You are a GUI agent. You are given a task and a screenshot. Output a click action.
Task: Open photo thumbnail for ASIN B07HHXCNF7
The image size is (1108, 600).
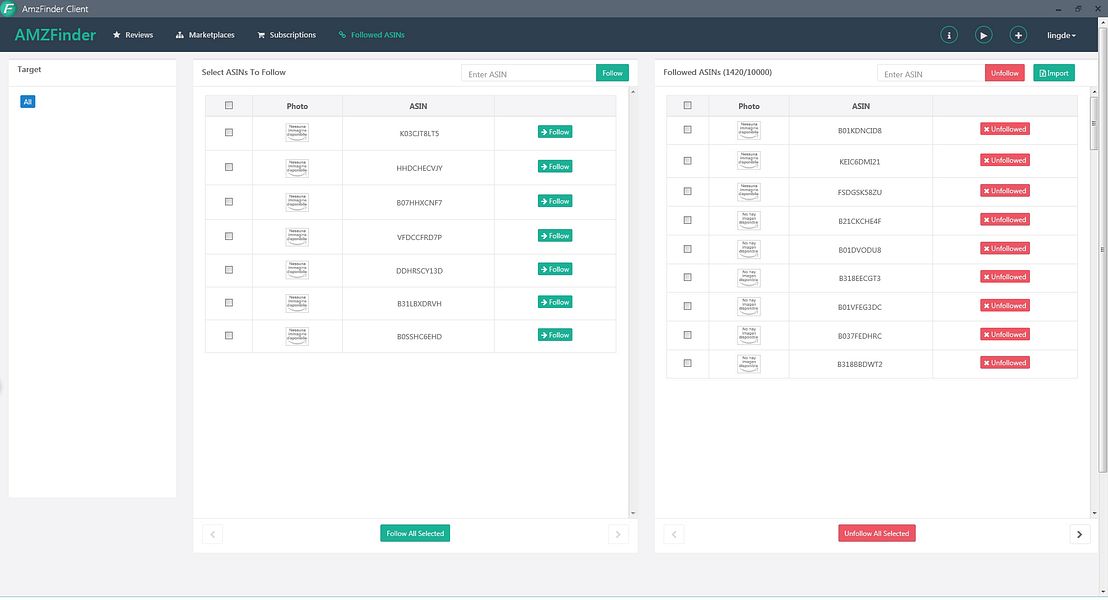(x=297, y=202)
